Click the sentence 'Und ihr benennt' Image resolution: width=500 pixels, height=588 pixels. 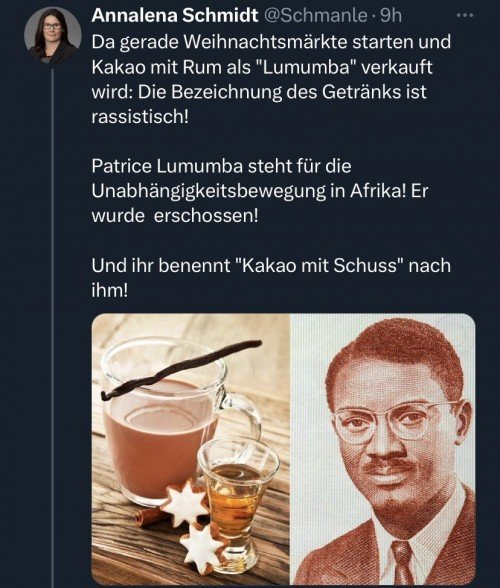pos(271,278)
